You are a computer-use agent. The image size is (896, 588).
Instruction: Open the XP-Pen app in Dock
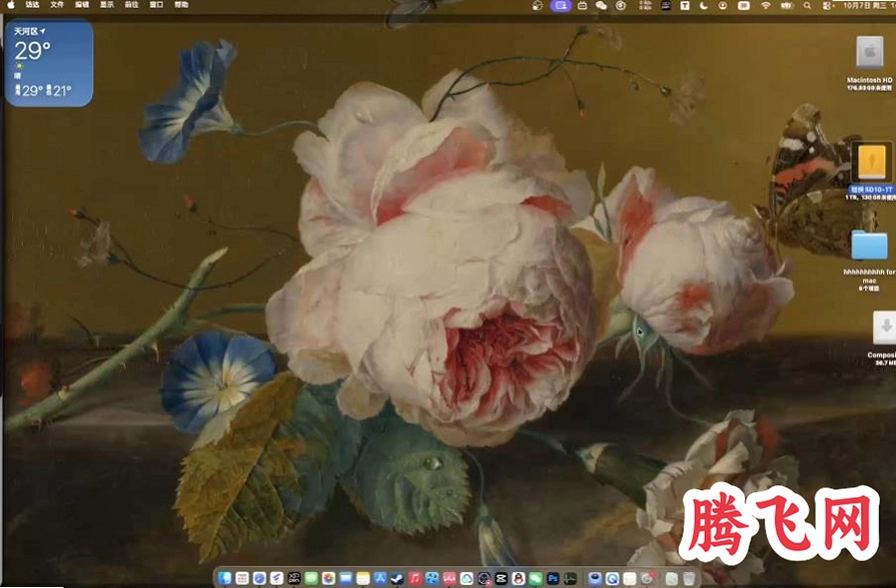click(294, 578)
